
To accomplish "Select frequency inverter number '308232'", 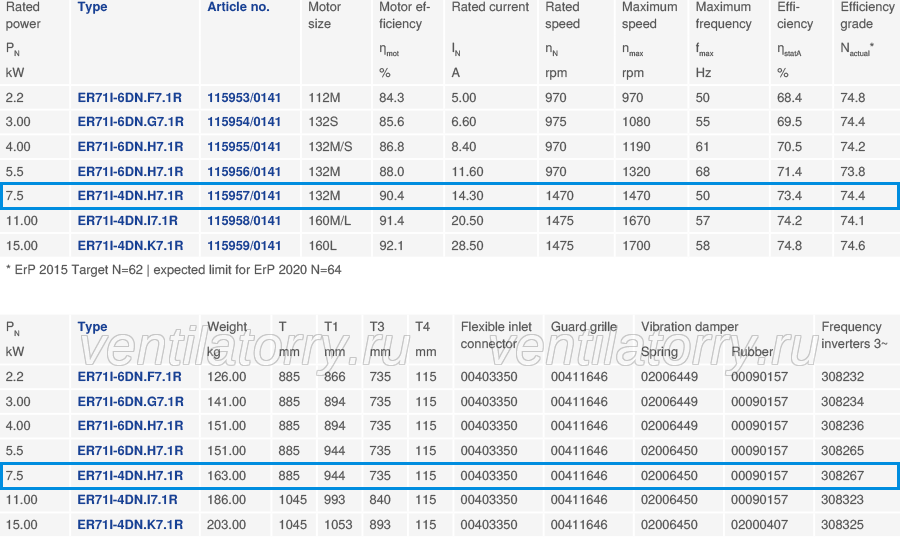I will (x=843, y=377).
